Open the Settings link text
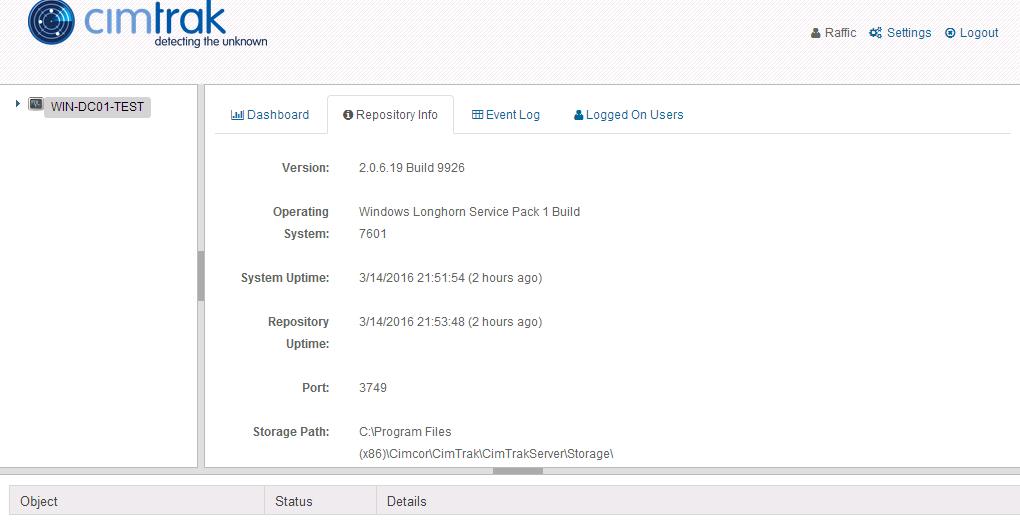Viewport: 1020px width, 523px height. [x=908, y=33]
